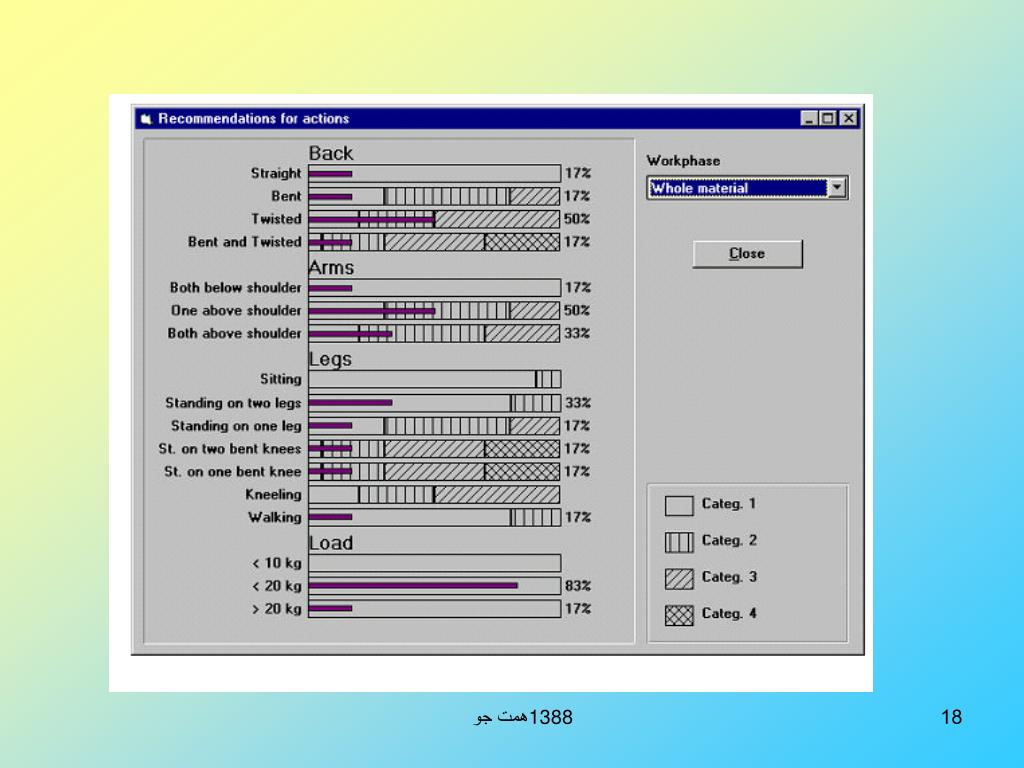Click the 83% value beside < 20 kg
This screenshot has height=768, width=1024.
(578, 586)
